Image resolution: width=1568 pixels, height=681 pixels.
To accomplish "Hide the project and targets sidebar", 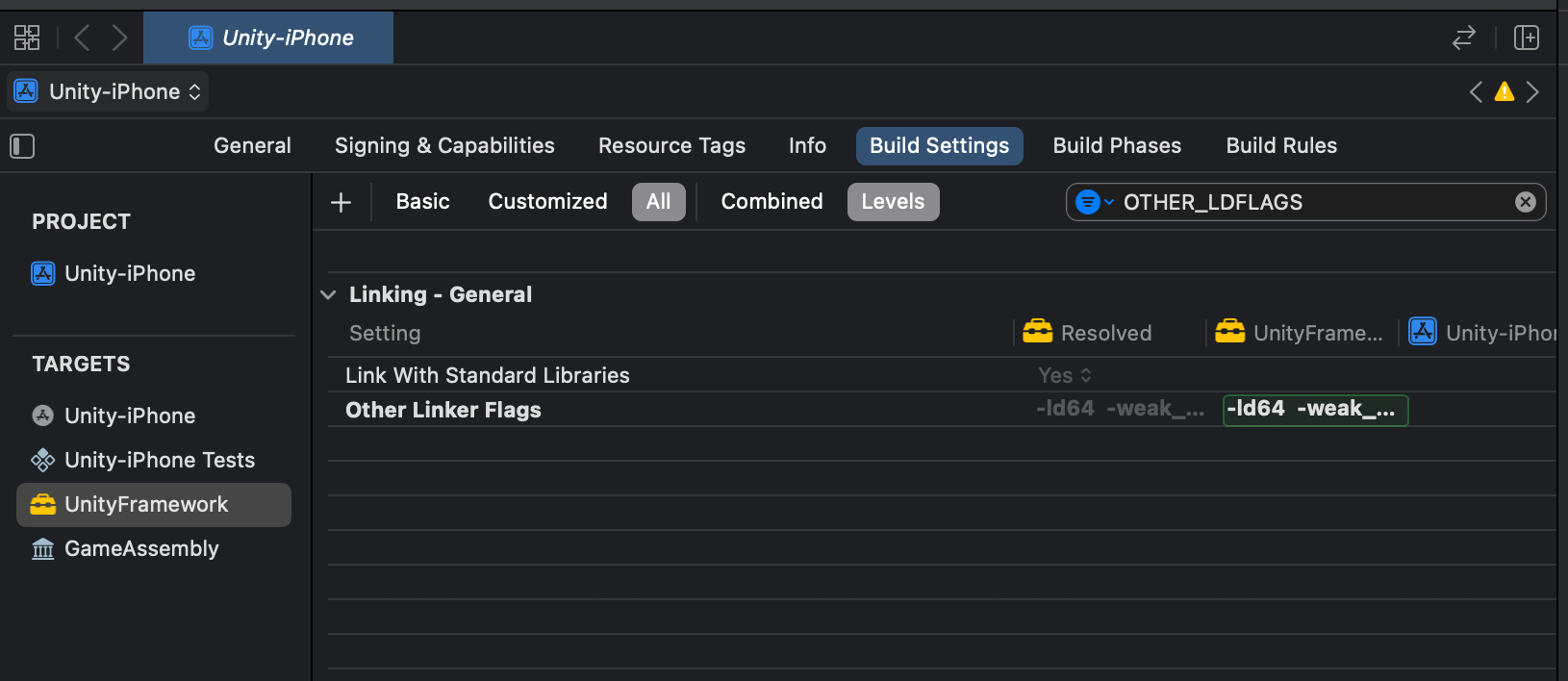I will (x=22, y=146).
